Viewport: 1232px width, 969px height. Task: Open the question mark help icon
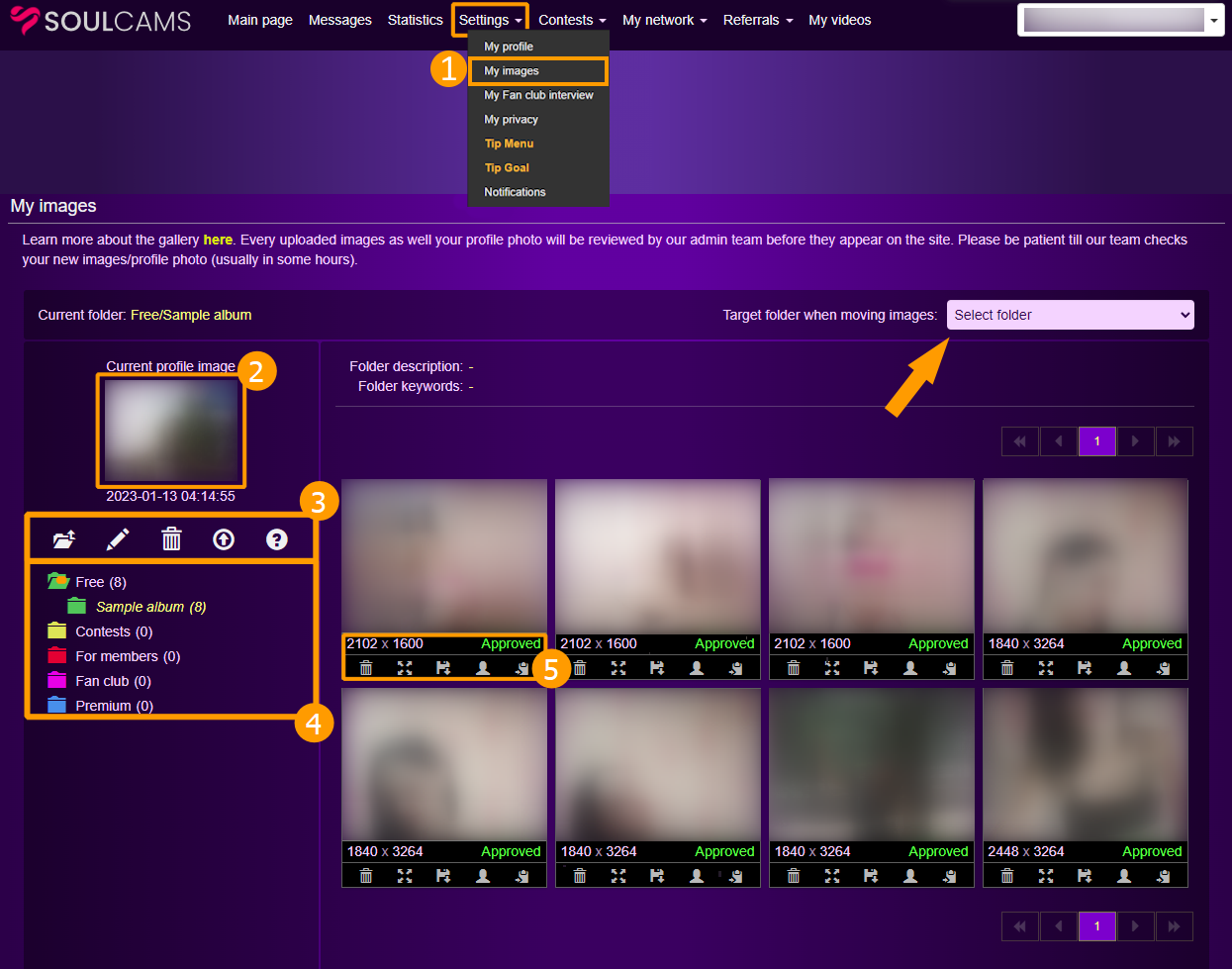[277, 539]
